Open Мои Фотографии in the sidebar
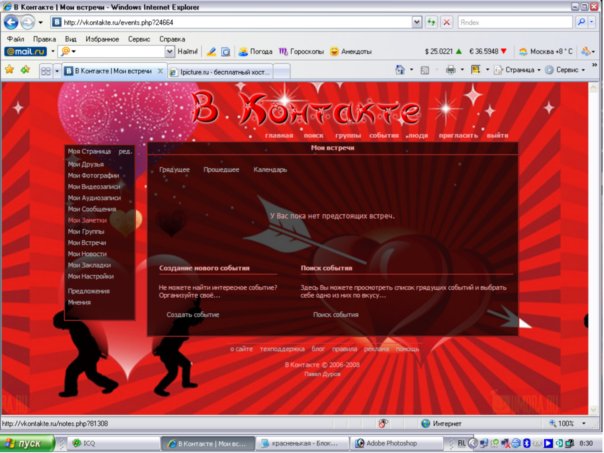The width and height of the screenshot is (604, 453). [x=93, y=175]
